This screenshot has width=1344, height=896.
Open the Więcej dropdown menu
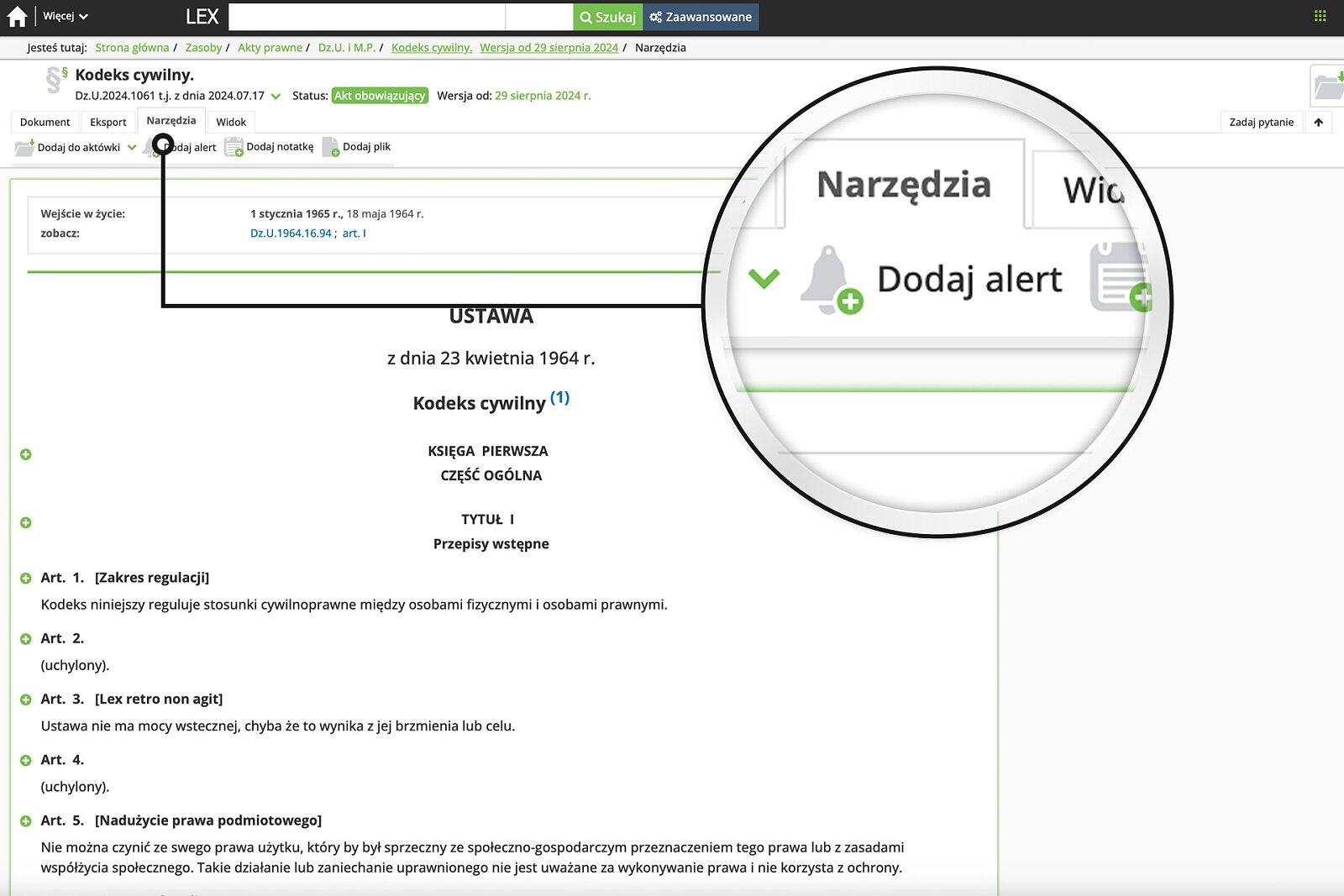pyautogui.click(x=59, y=15)
